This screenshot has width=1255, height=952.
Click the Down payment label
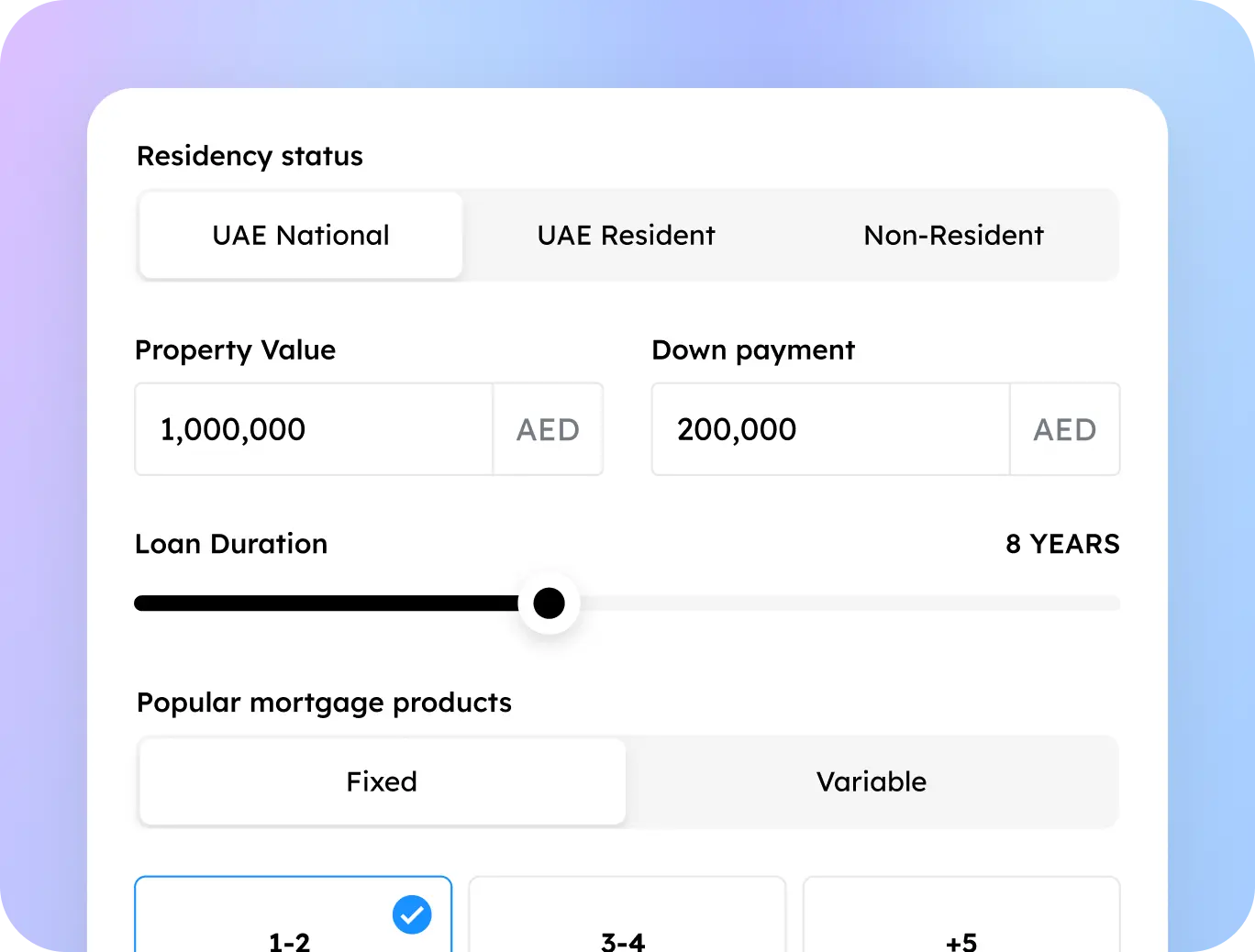[752, 350]
